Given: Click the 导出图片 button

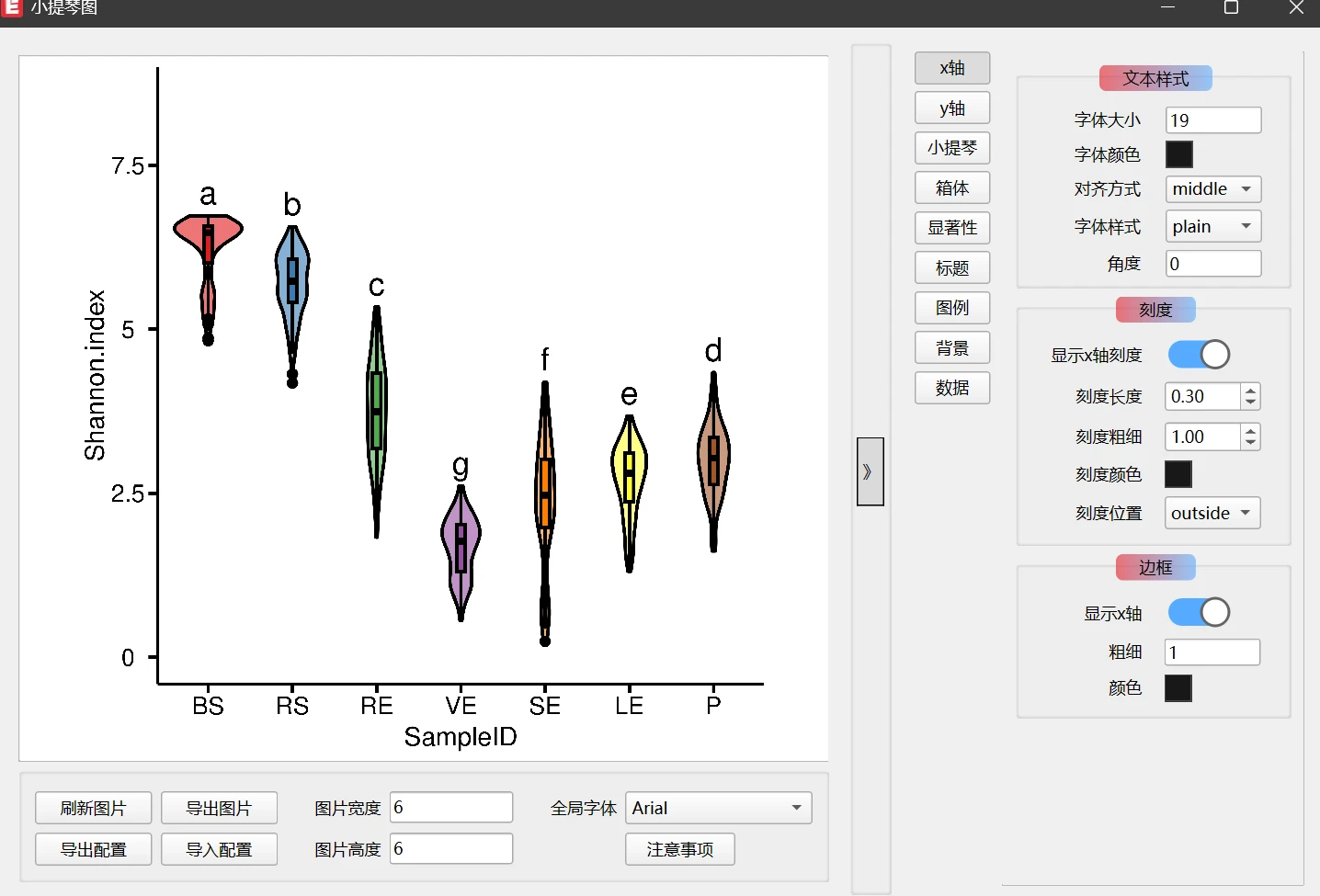Looking at the screenshot, I should (219, 809).
